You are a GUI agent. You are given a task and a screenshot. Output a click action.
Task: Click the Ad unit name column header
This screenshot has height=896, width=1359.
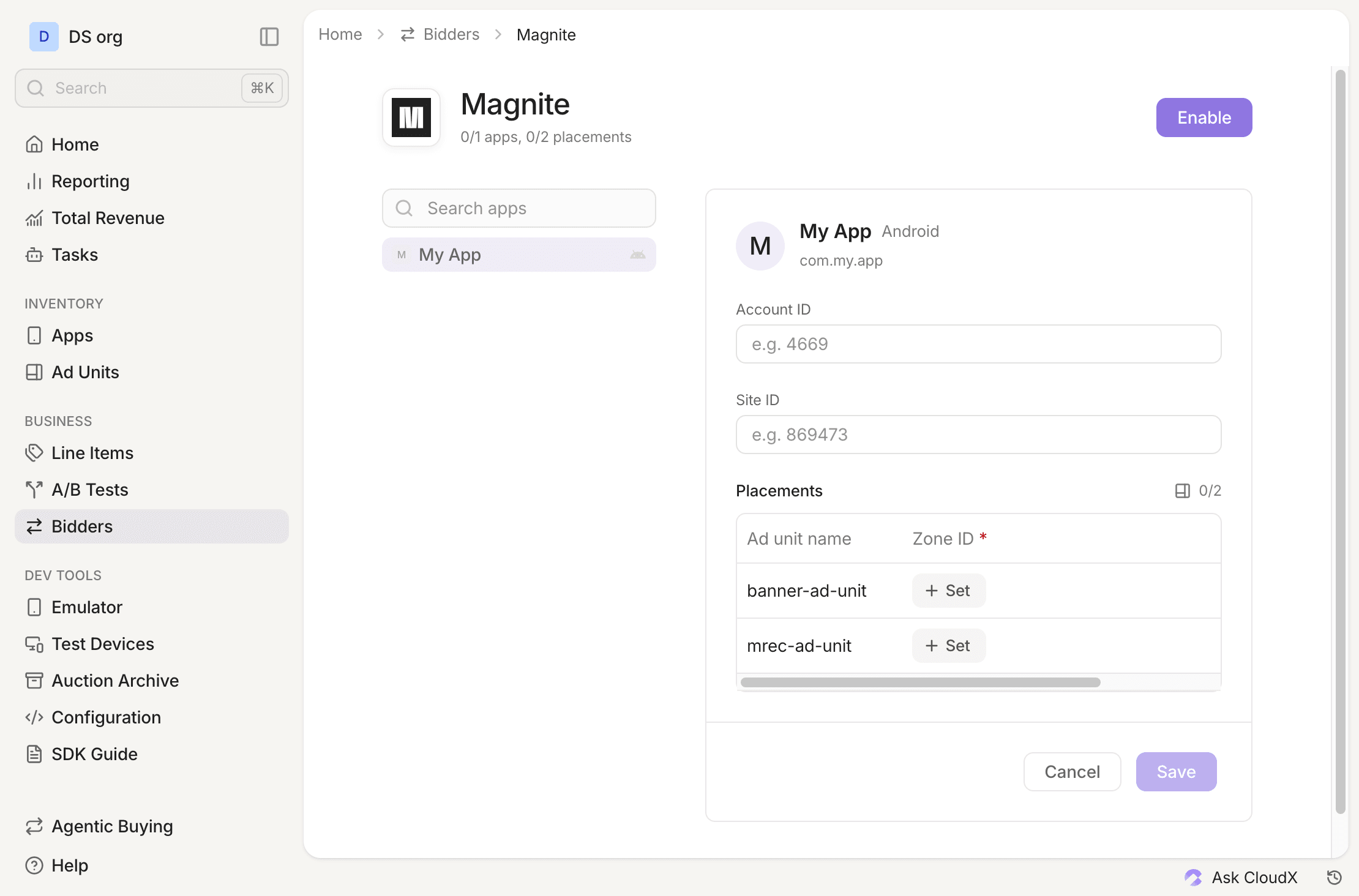[x=799, y=539]
